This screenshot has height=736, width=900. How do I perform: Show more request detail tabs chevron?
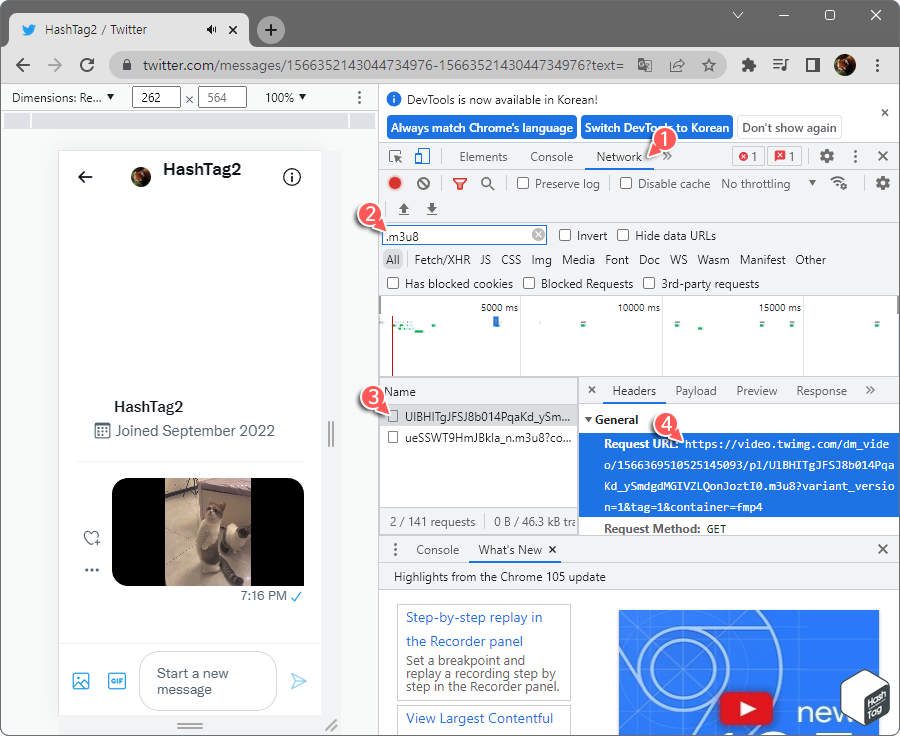(x=870, y=390)
